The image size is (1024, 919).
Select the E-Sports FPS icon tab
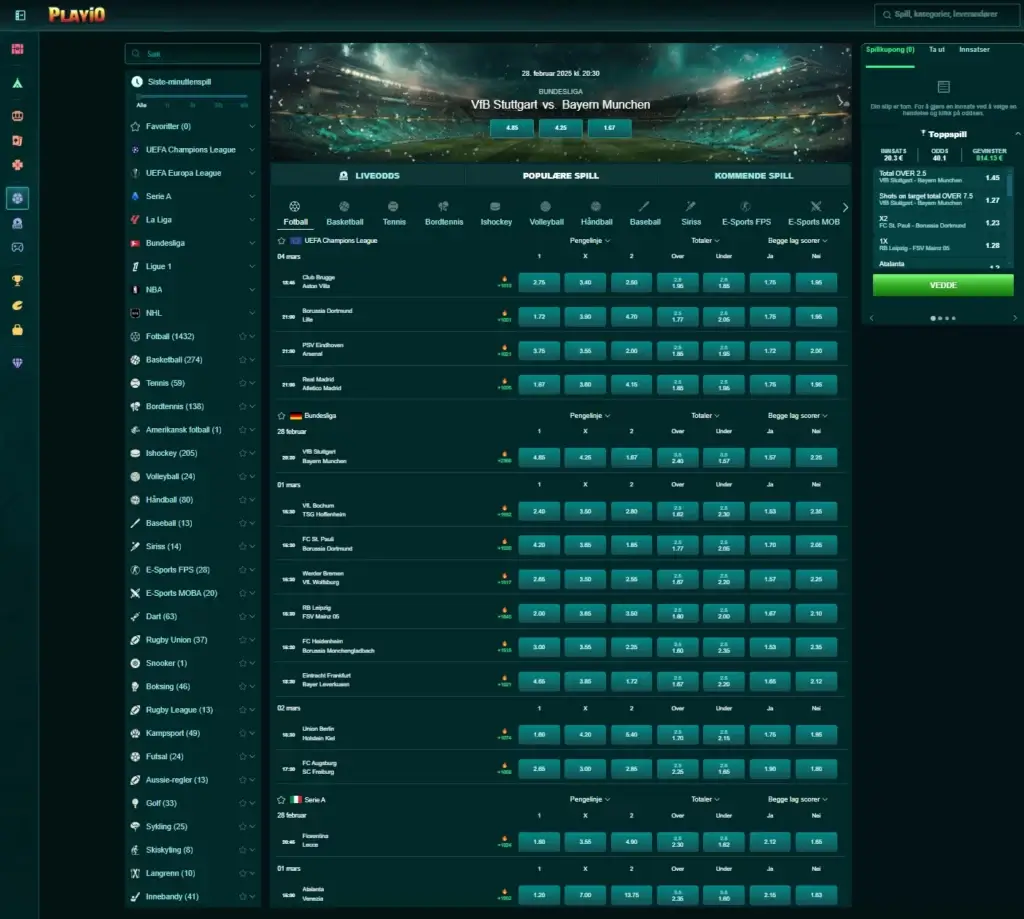(746, 214)
